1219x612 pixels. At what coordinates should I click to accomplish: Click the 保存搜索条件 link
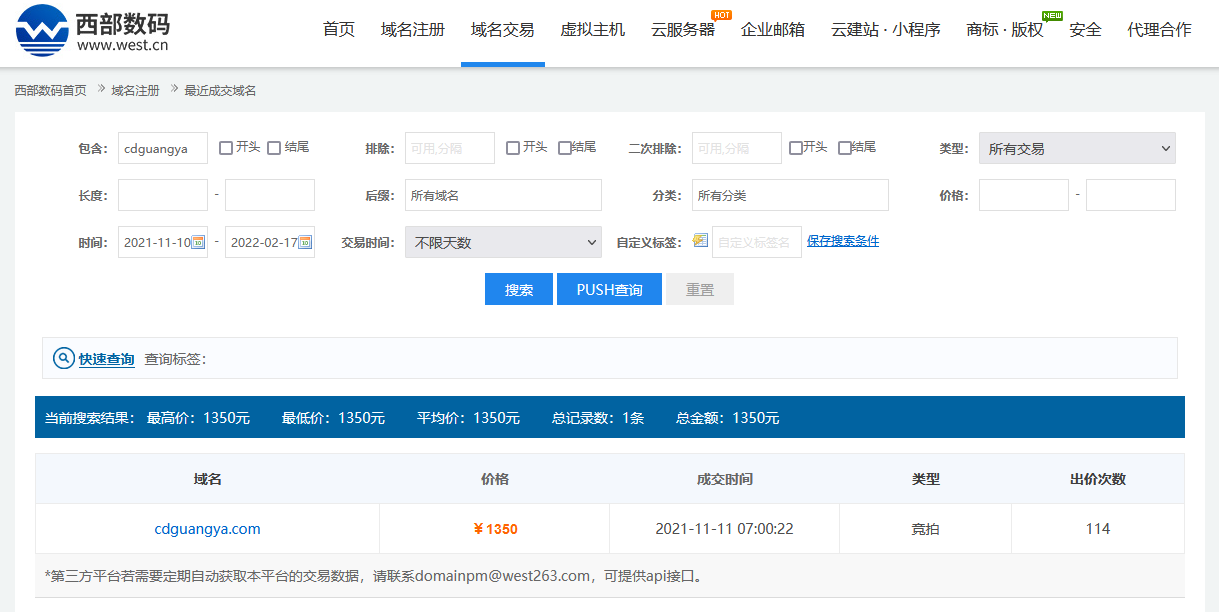click(x=843, y=240)
